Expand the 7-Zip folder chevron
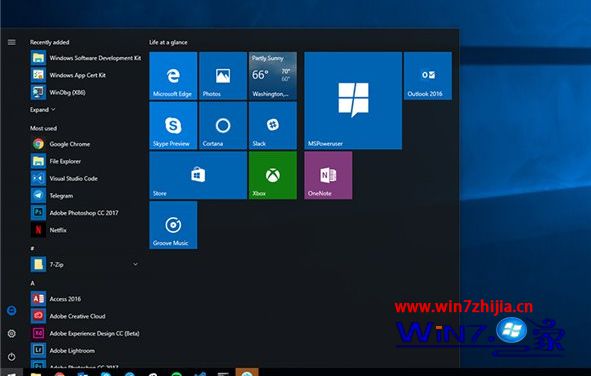Screen dimensions: 591x376 coord(135,264)
